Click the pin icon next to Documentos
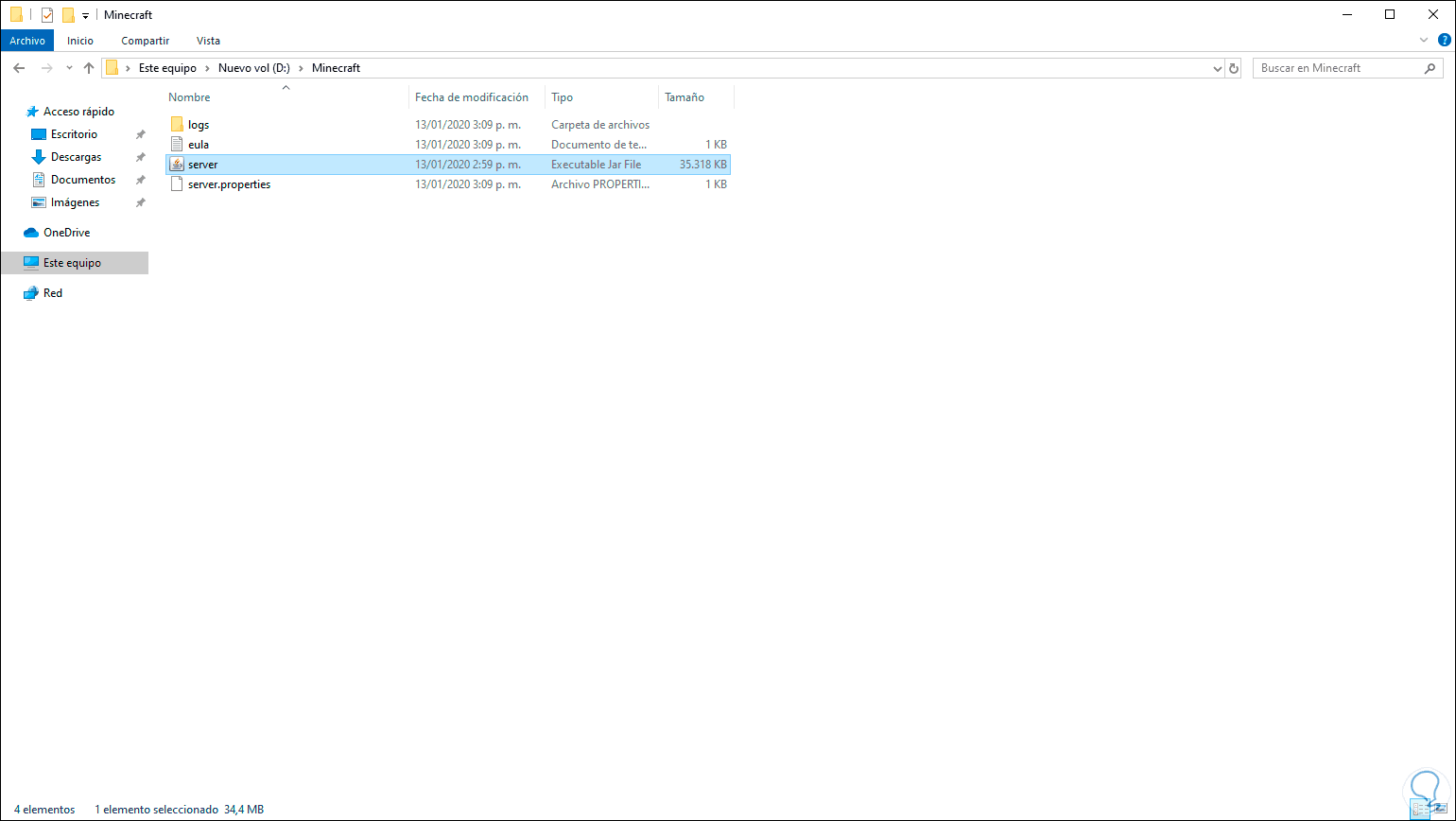 141,180
